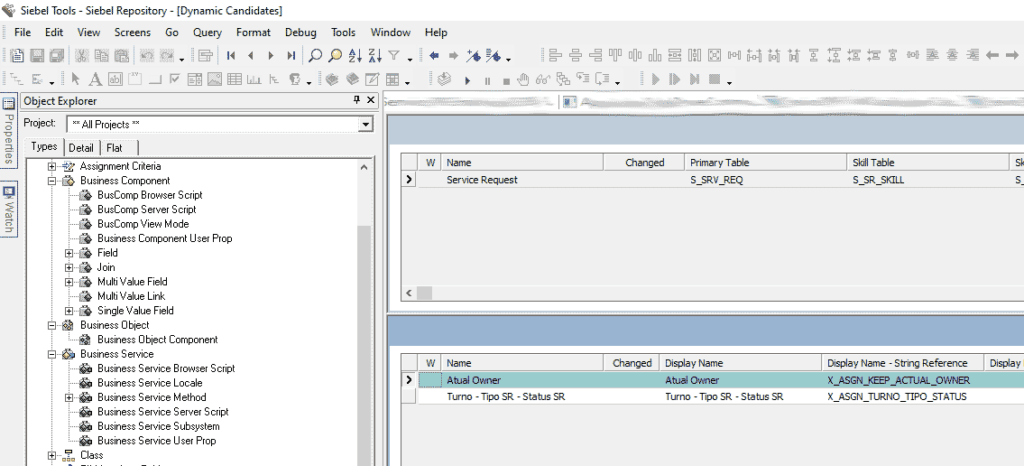1024x466 pixels.
Task: Open the Debug menu
Action: click(300, 32)
